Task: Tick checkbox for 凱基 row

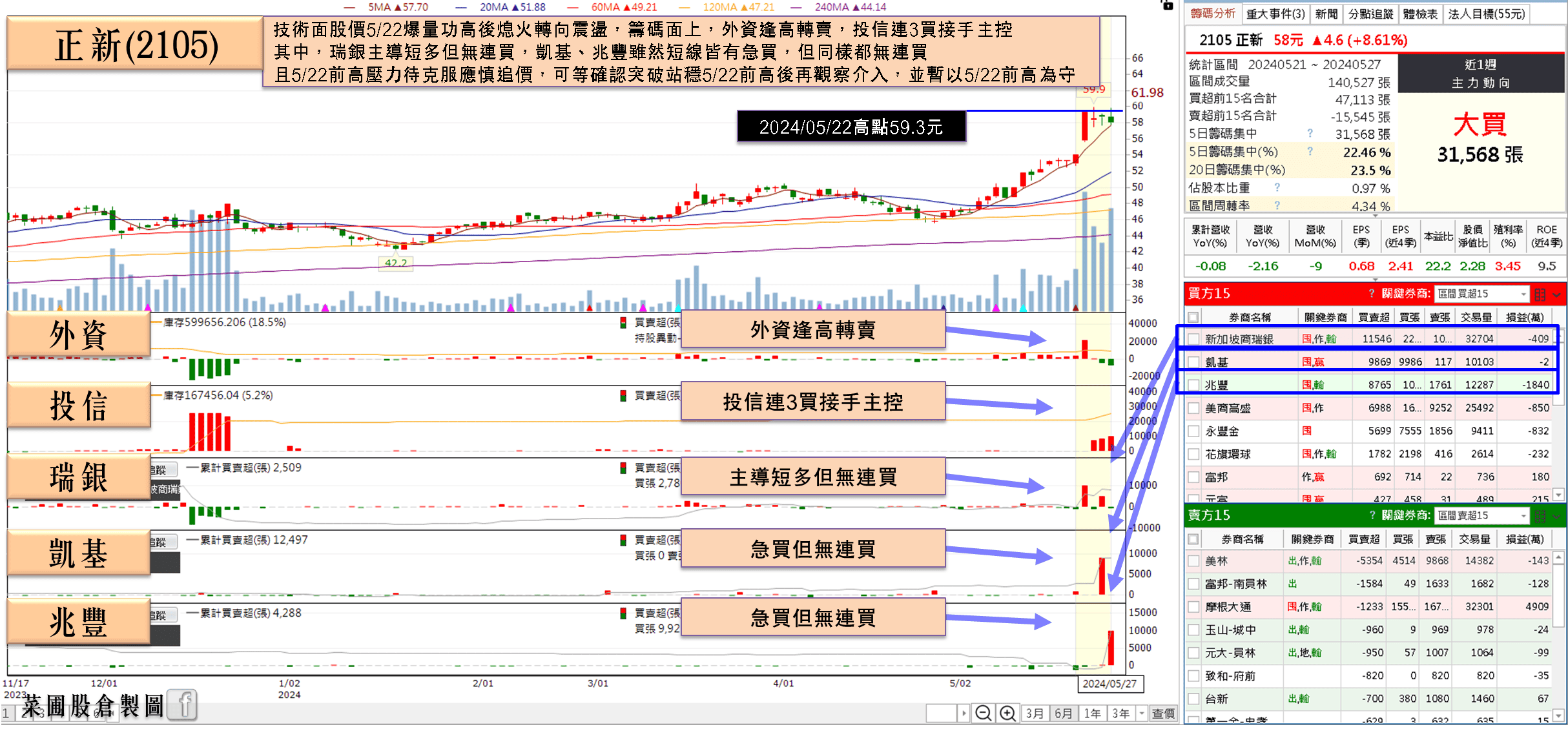Action: (1193, 362)
